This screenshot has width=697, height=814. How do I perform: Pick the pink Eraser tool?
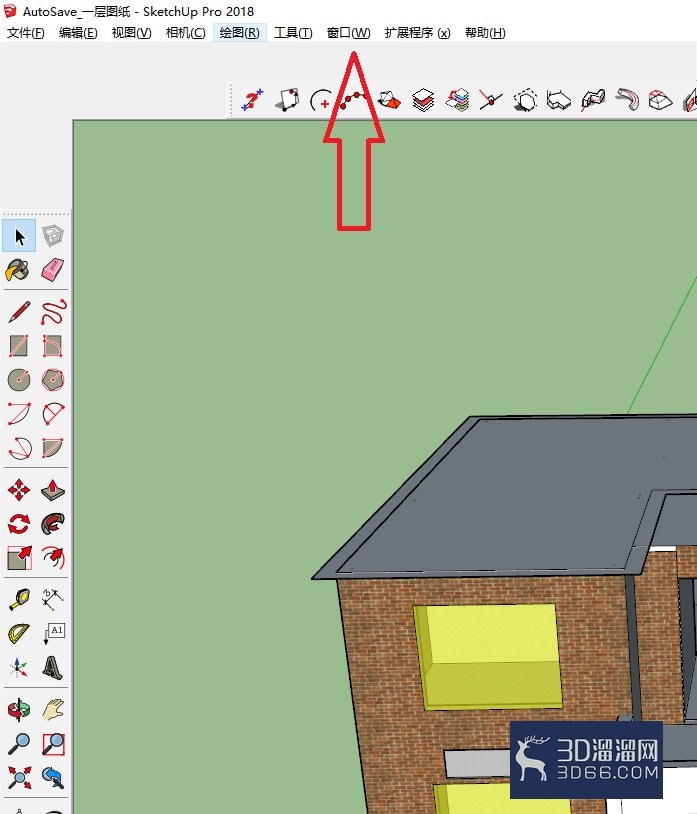pyautogui.click(x=52, y=270)
